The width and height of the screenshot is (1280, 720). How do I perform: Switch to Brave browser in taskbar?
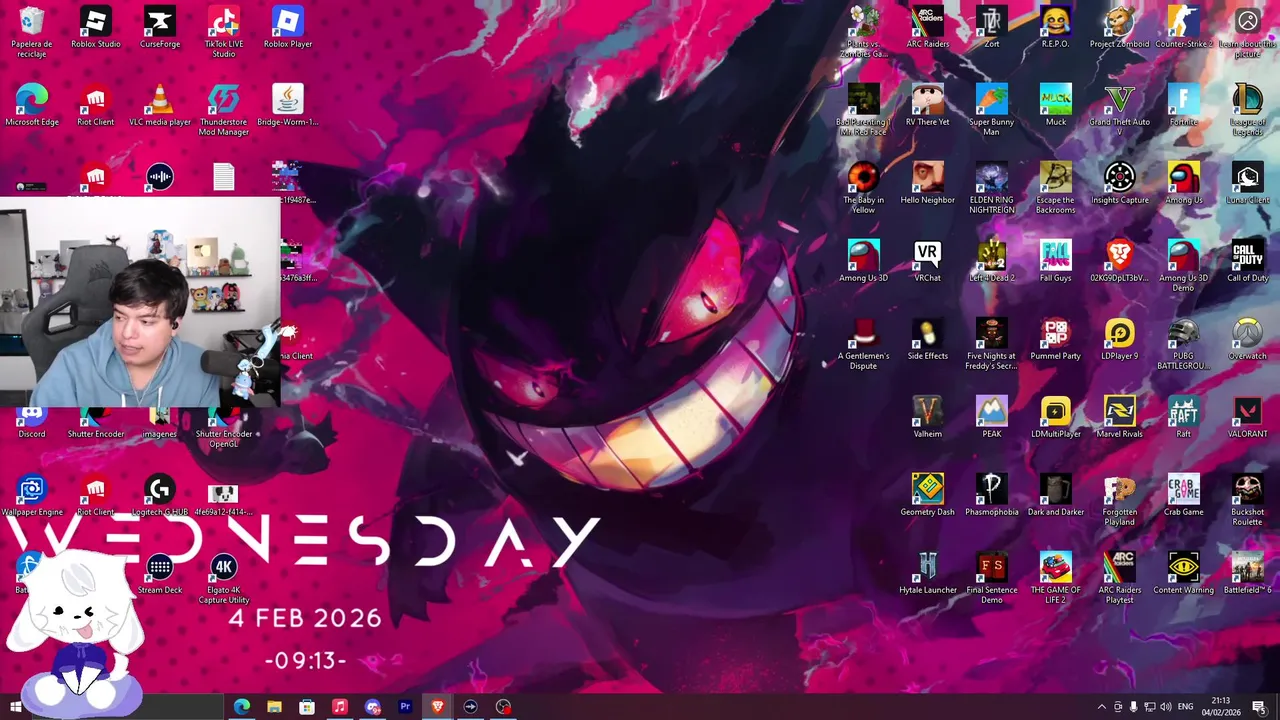pos(437,707)
